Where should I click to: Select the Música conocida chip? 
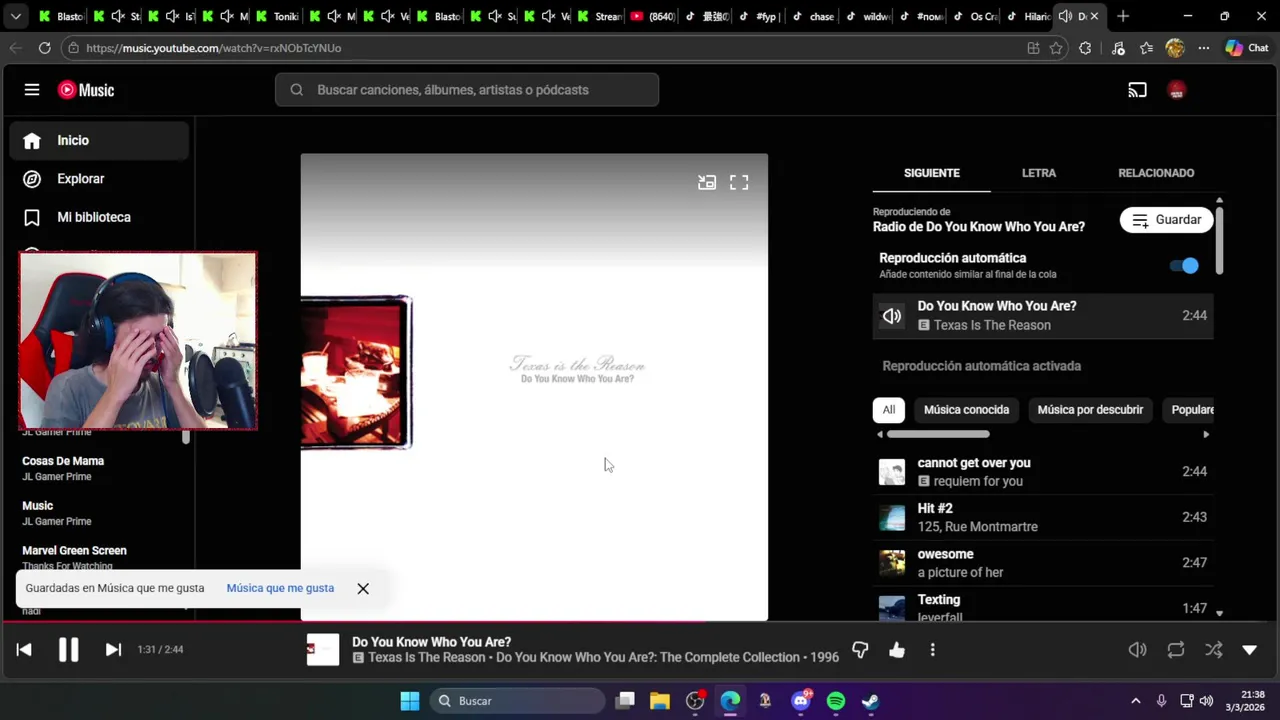(x=966, y=410)
